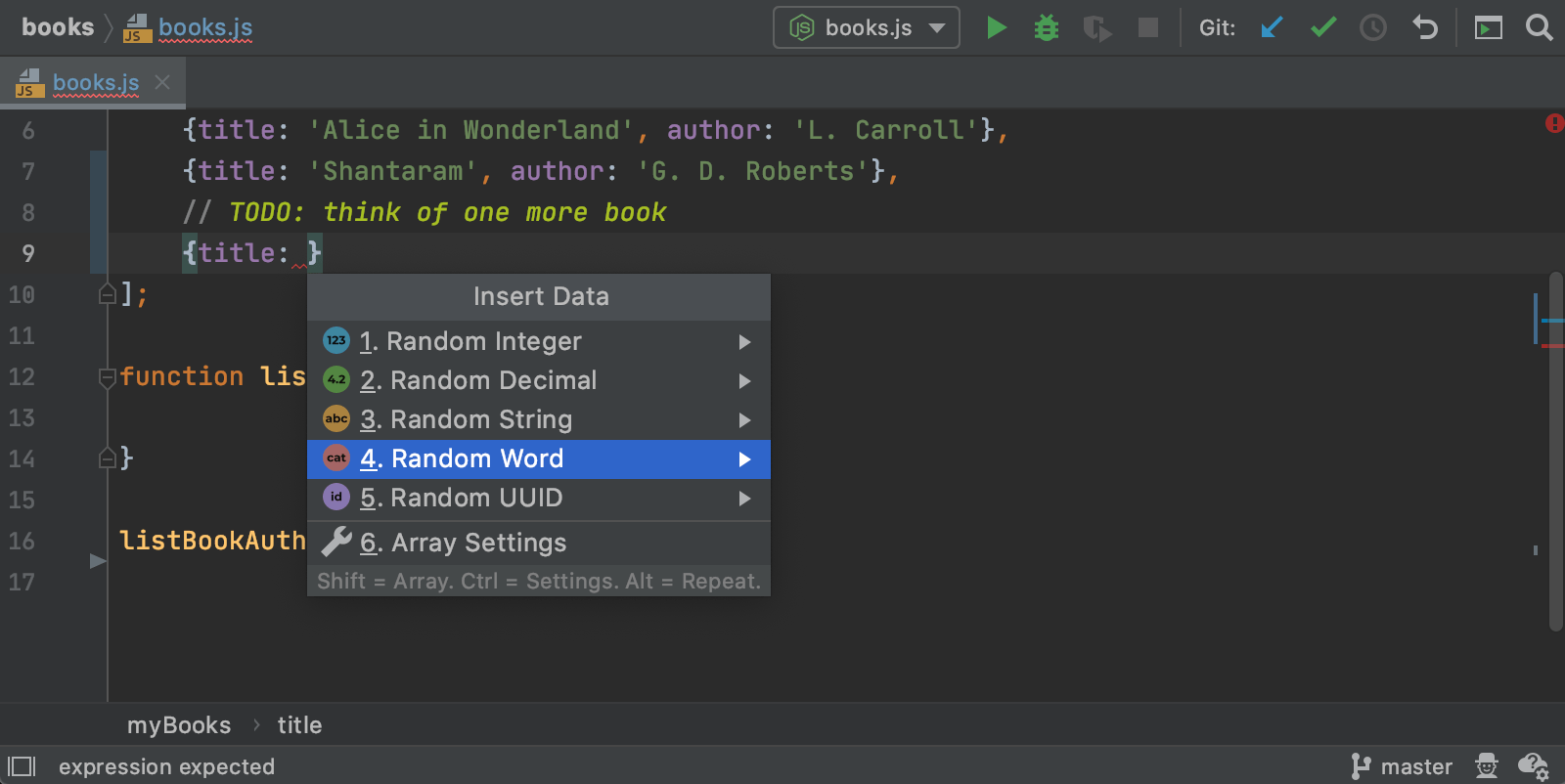Run with coverage using the shield icon

[x=1096, y=28]
